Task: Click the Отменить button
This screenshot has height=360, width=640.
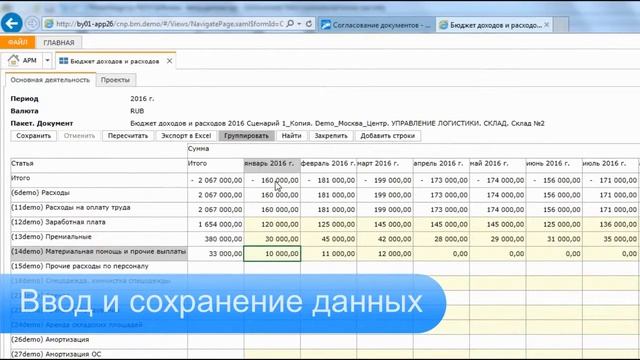Action: 79,136
